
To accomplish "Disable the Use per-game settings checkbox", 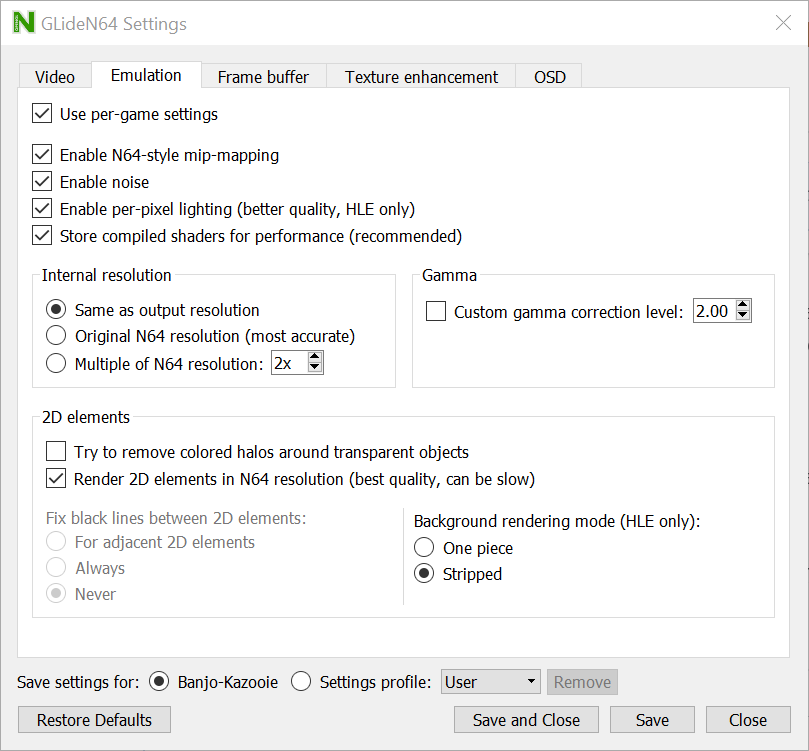I will (x=41, y=113).
